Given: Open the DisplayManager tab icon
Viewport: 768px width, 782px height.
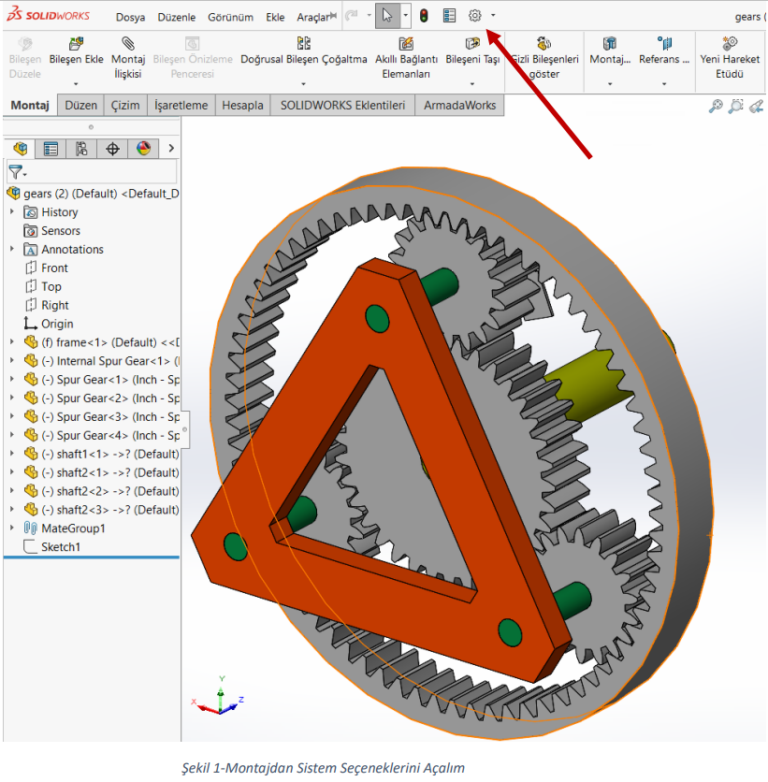Looking at the screenshot, I should point(143,149).
